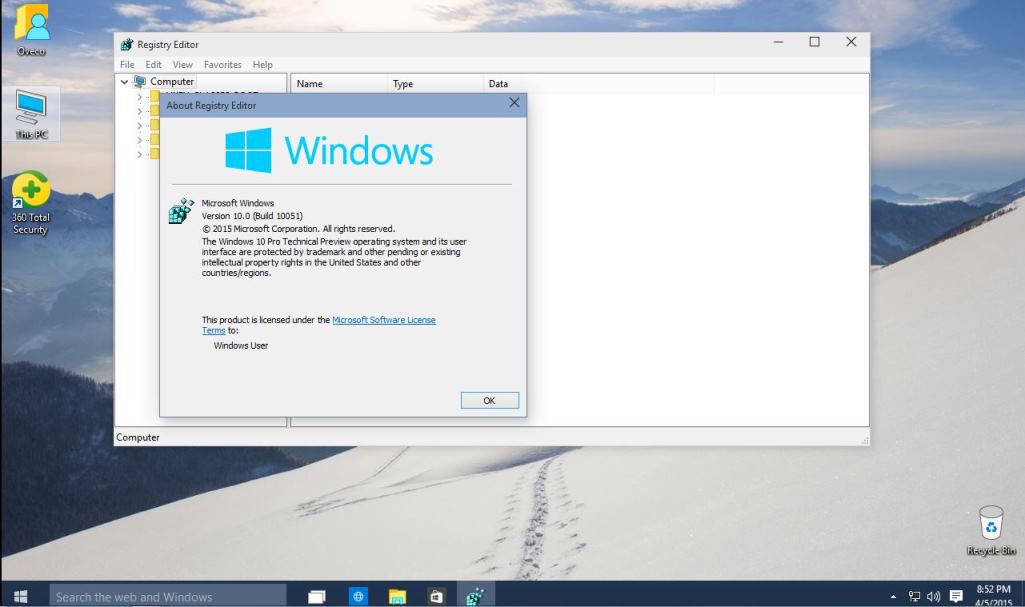This screenshot has height=607, width=1025.
Task: Click the Name column header
Action: 339,84
